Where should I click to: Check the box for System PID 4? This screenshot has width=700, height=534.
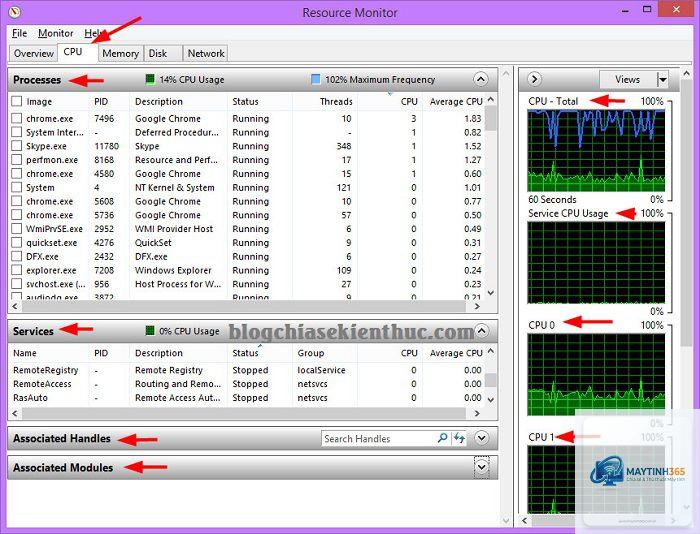pos(17,188)
